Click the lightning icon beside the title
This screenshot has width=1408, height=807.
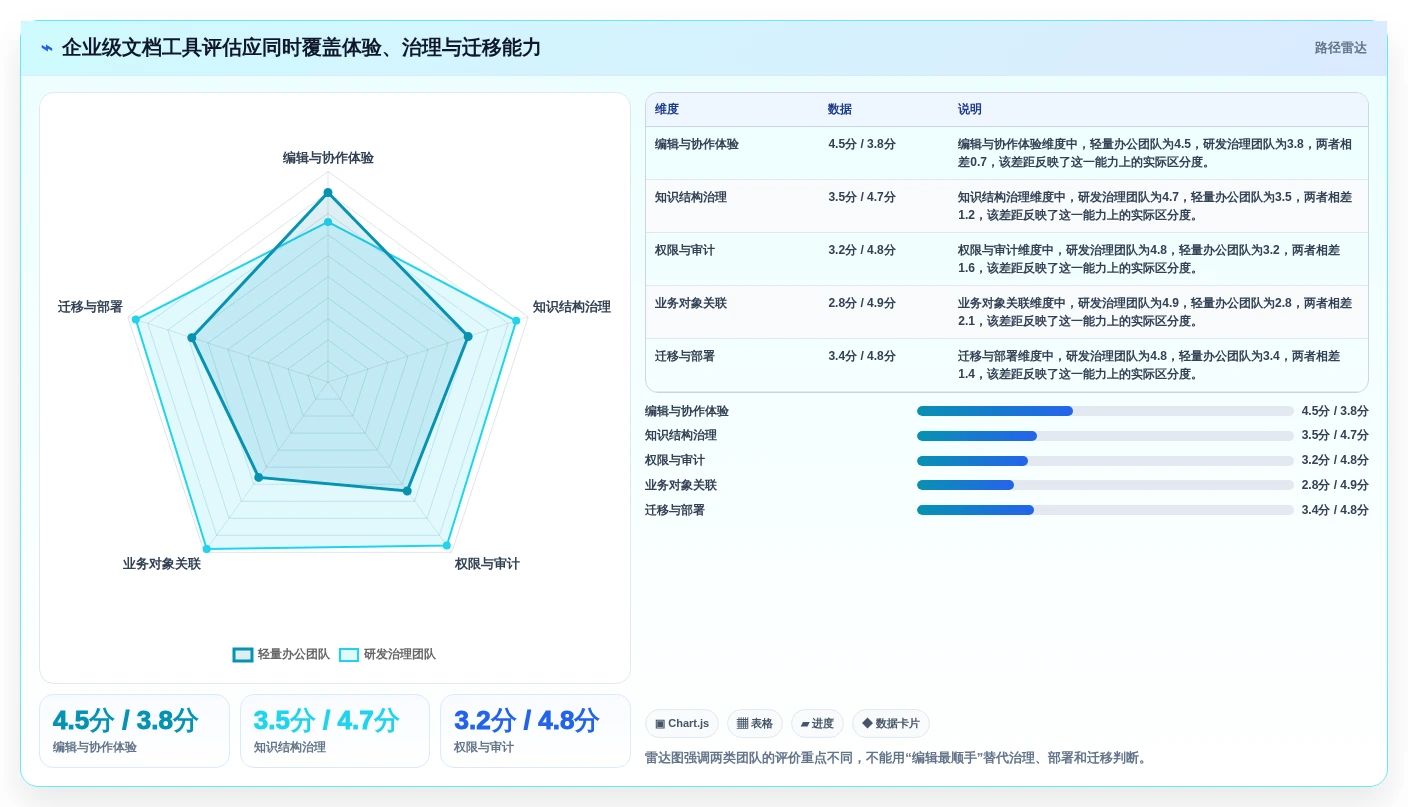(x=47, y=48)
